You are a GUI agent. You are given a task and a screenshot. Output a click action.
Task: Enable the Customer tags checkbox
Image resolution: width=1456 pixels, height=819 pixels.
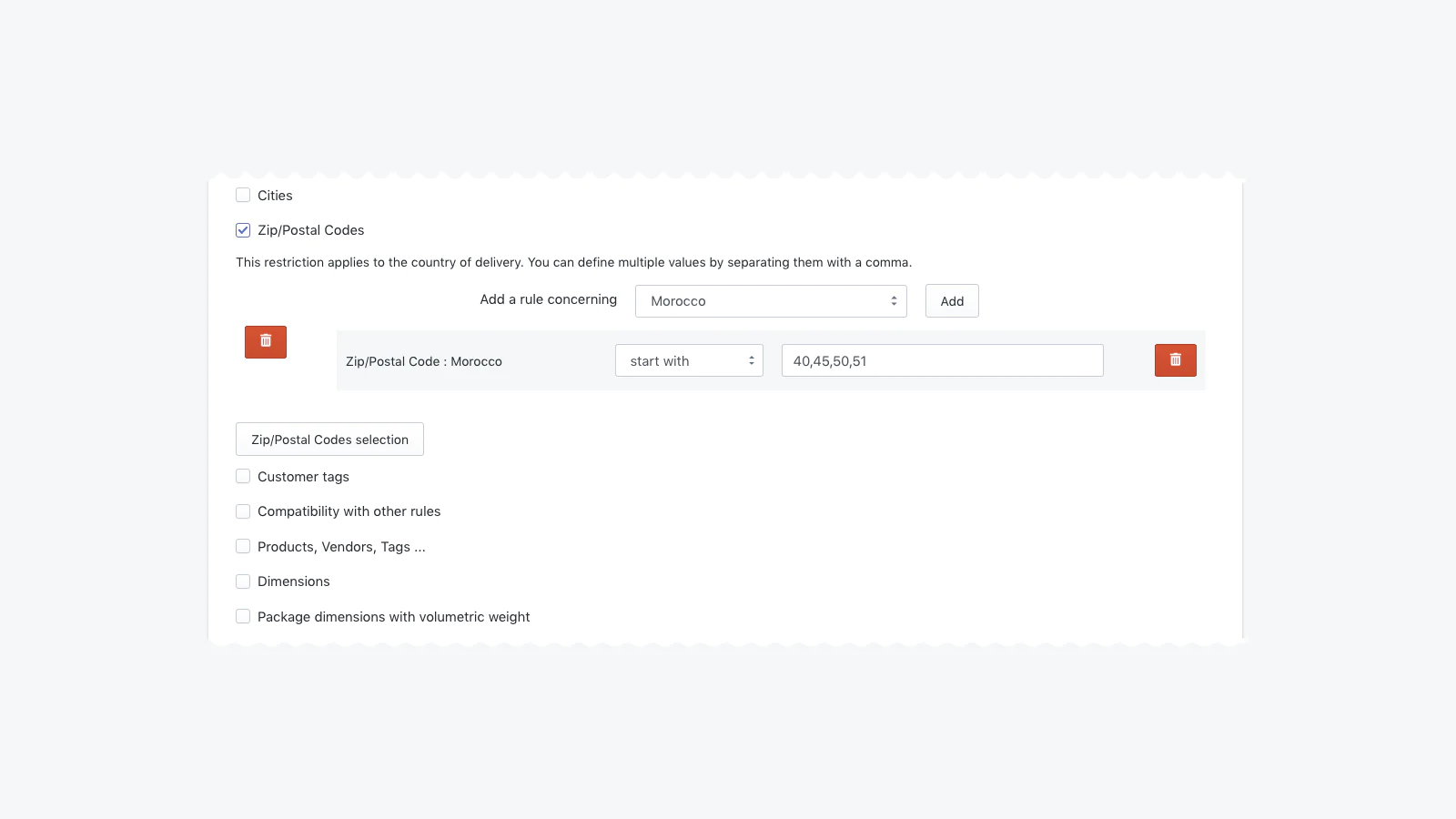coord(243,476)
